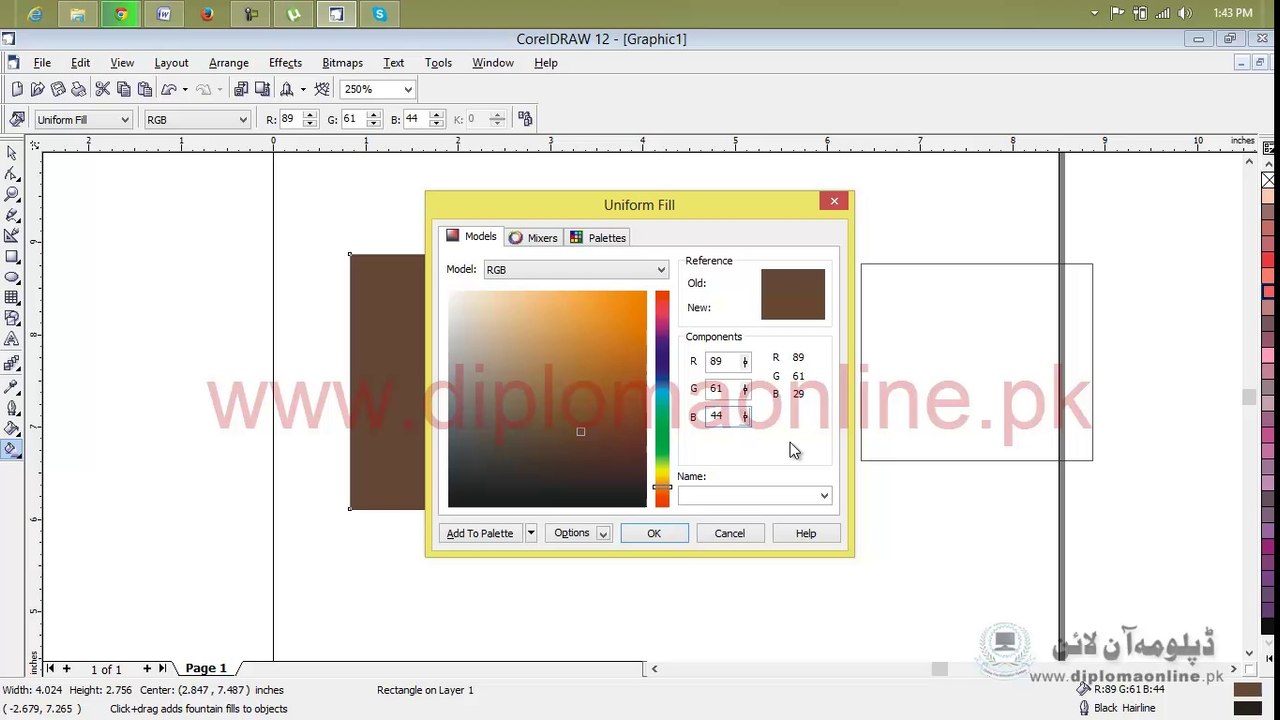Click the Import icon
1280x720 pixels.
click(241, 89)
